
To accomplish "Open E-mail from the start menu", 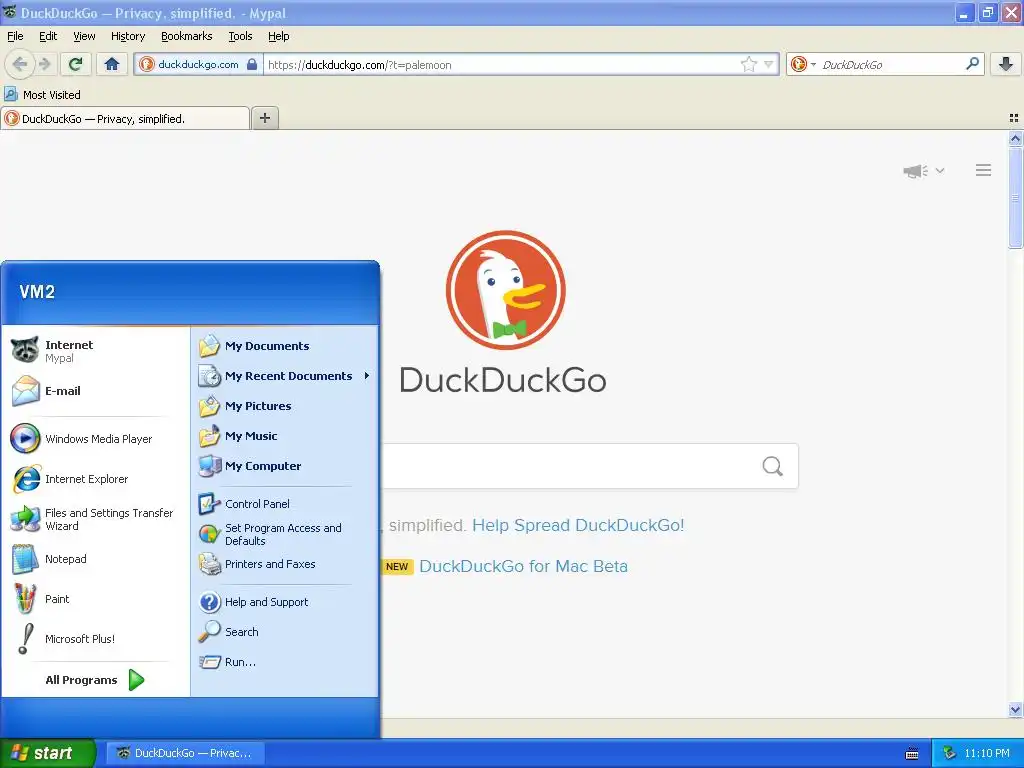I will click(95, 391).
